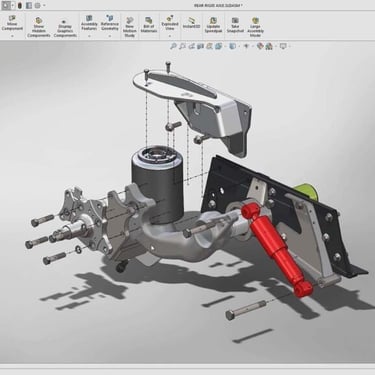Click the Select cursor tool in title bar

(6, 5)
